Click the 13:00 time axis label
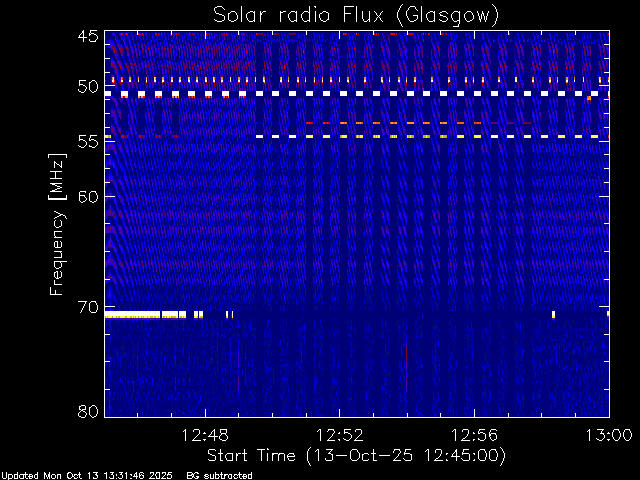This screenshot has height=480, width=640. [x=609, y=435]
